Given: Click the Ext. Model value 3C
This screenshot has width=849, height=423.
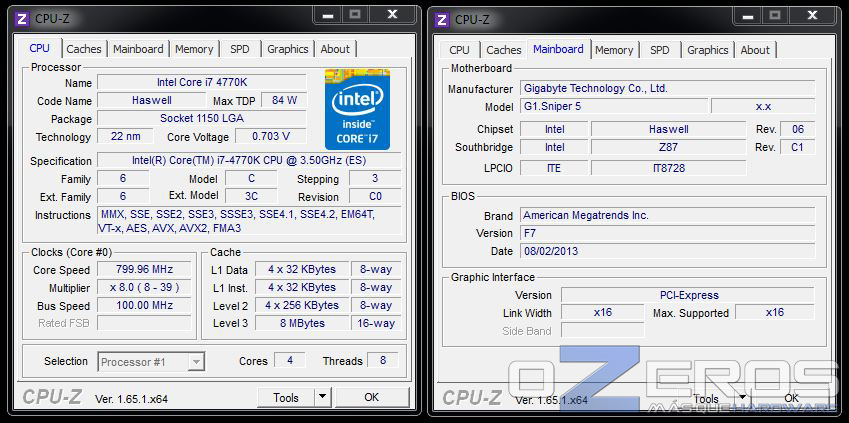Looking at the screenshot, I should click(251, 196).
